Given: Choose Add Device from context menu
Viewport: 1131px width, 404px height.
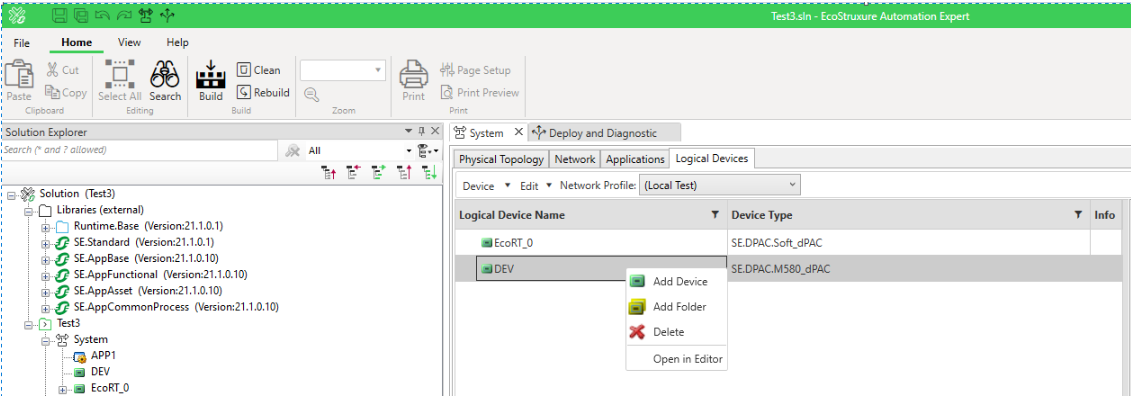Looking at the screenshot, I should pos(677,281).
